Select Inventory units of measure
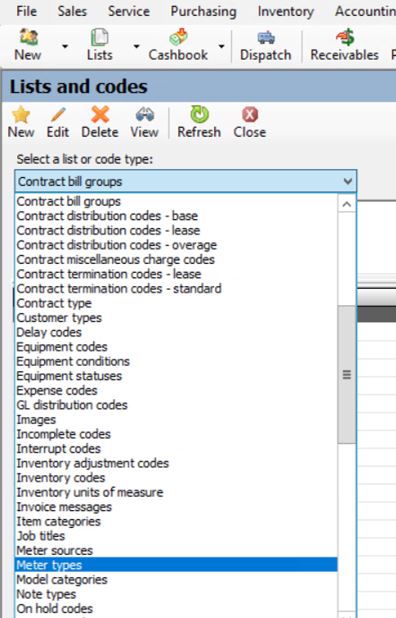Image resolution: width=396 pixels, height=618 pixels. (x=176, y=493)
